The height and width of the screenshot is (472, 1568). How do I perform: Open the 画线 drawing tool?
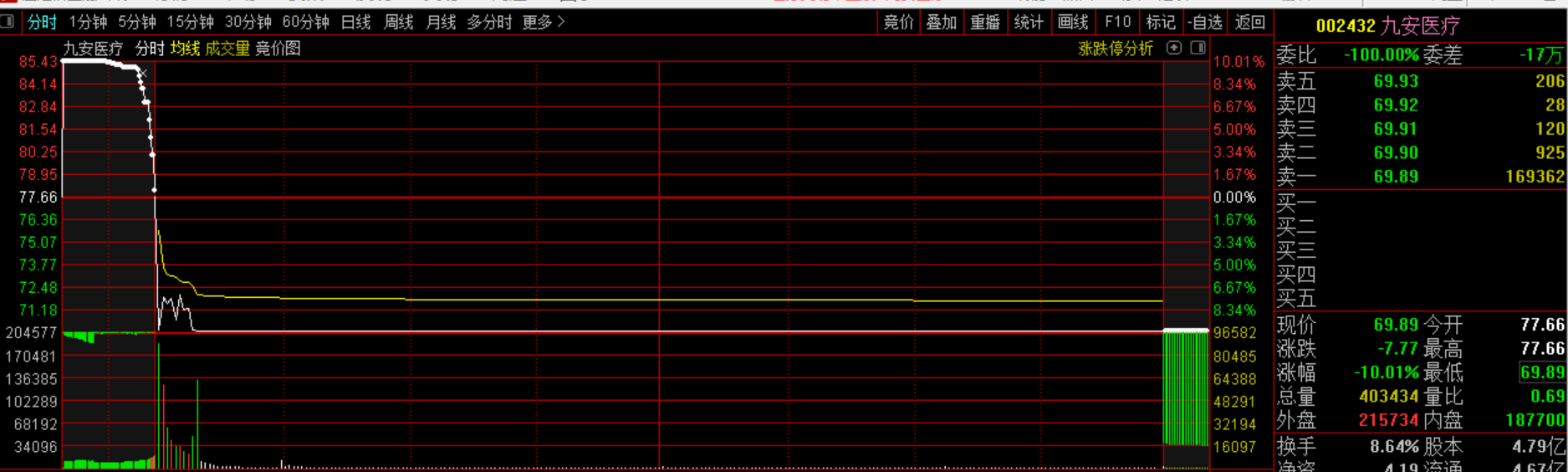[x=1073, y=23]
